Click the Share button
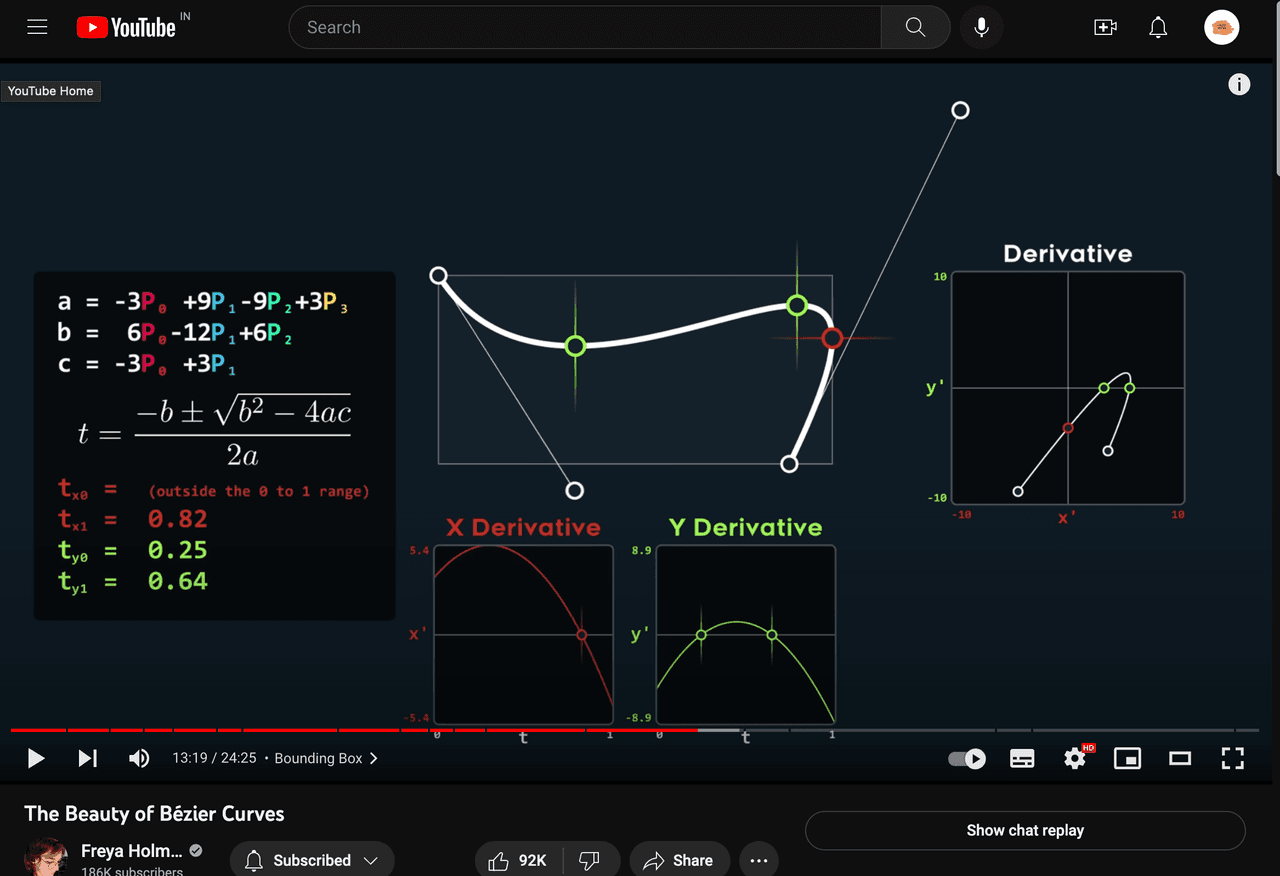This screenshot has width=1280, height=876. point(679,860)
